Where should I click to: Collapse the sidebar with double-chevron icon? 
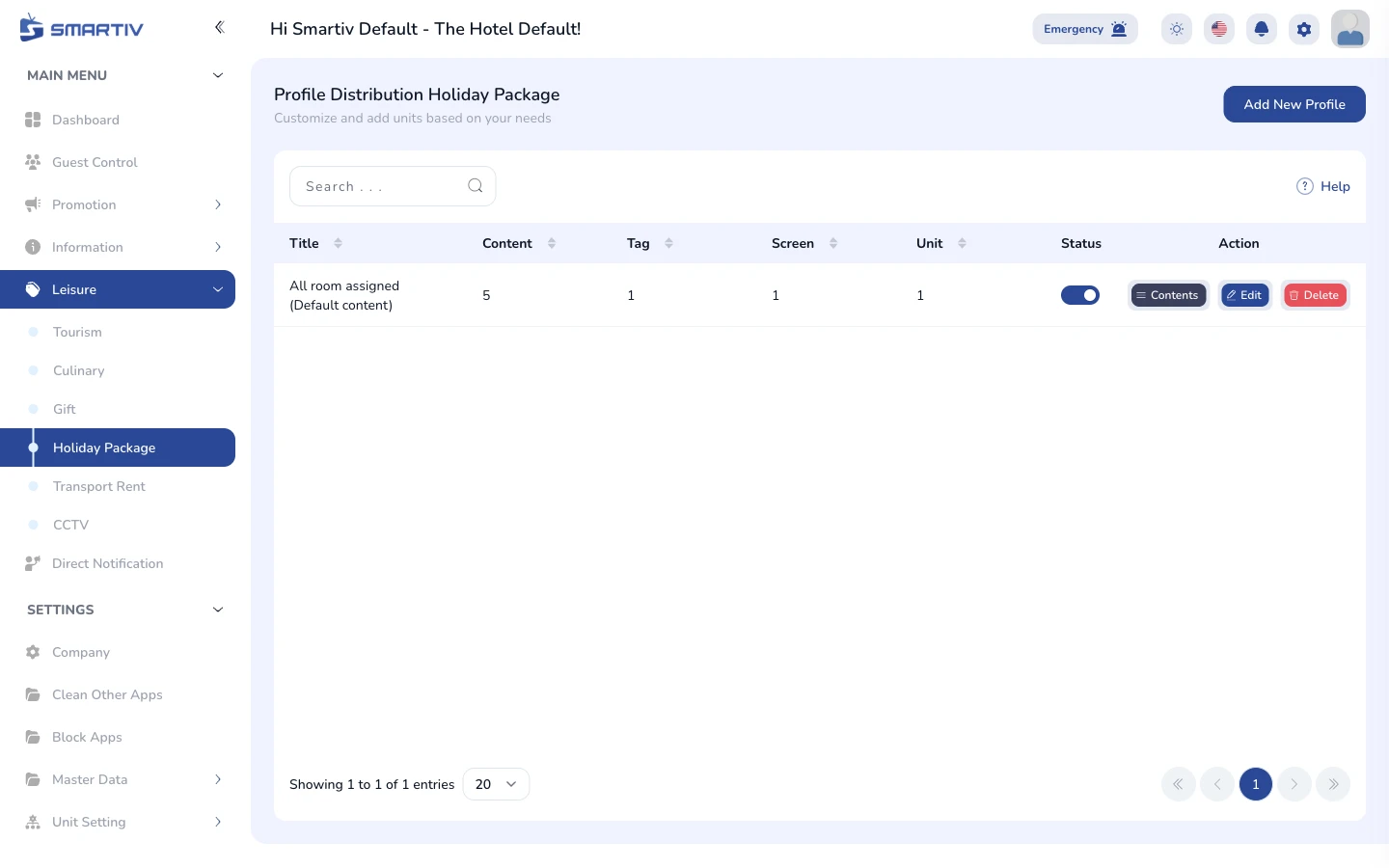coord(219,27)
